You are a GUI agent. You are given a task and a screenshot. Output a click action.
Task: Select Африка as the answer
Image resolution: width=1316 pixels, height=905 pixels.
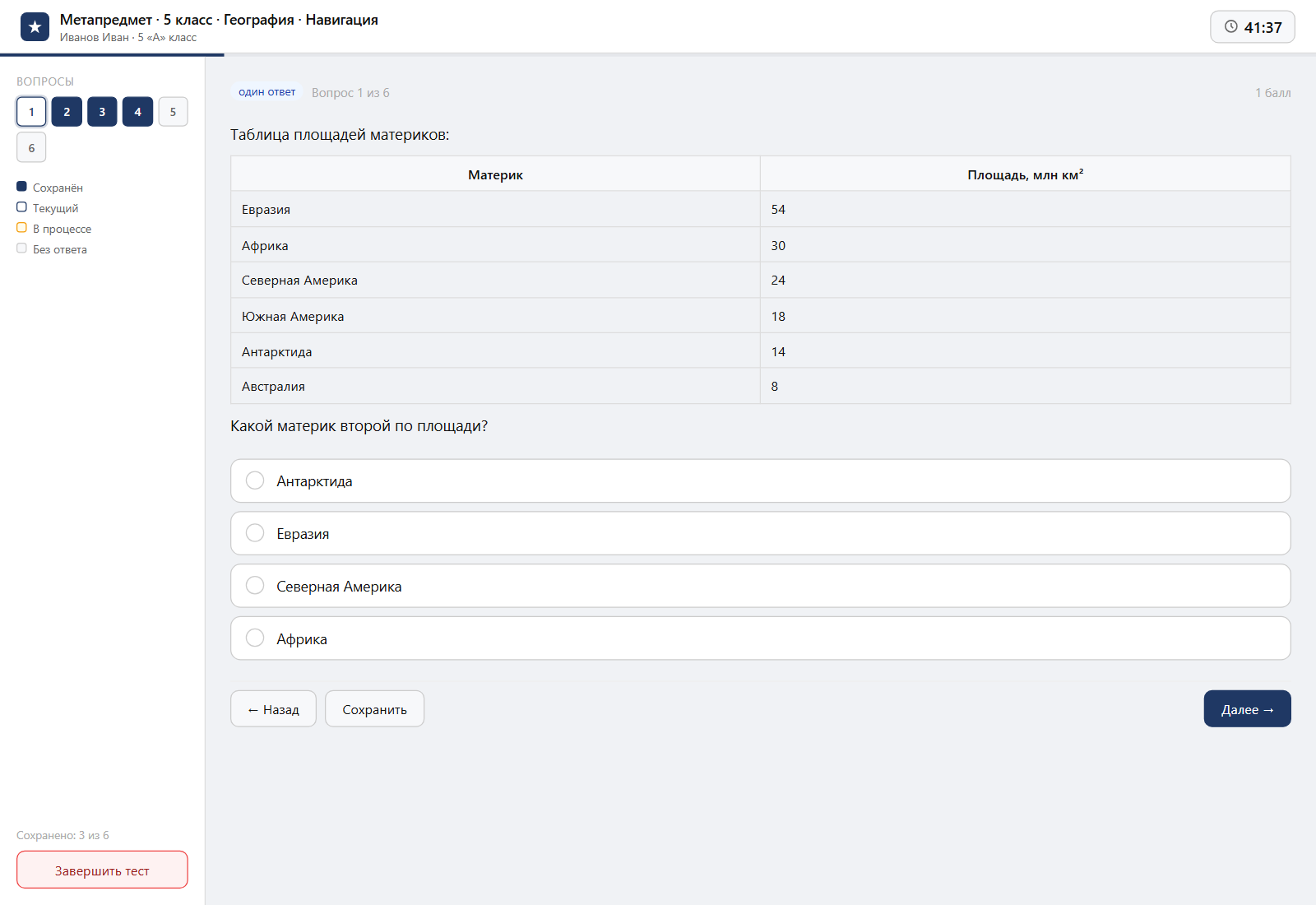[760, 638]
